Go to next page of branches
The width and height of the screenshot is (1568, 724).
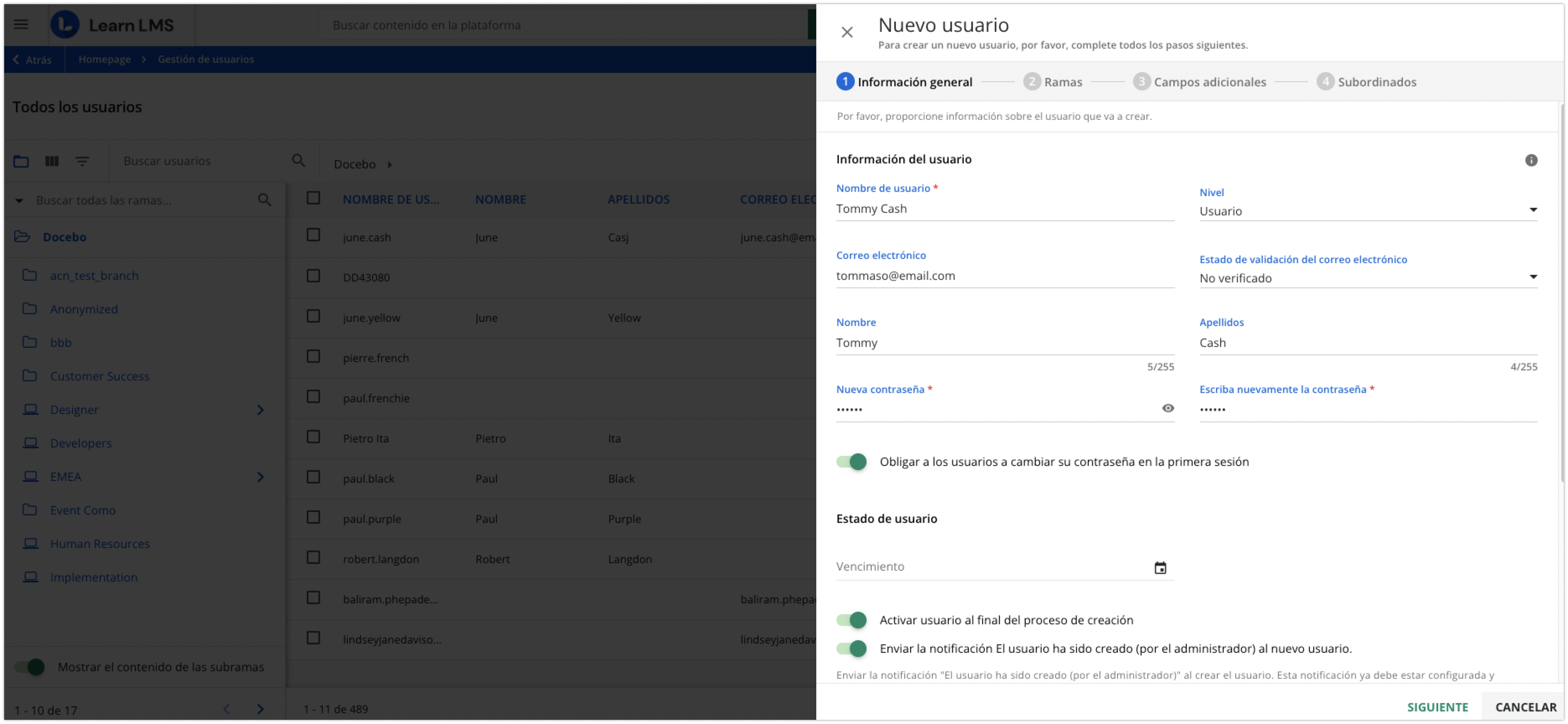[261, 709]
